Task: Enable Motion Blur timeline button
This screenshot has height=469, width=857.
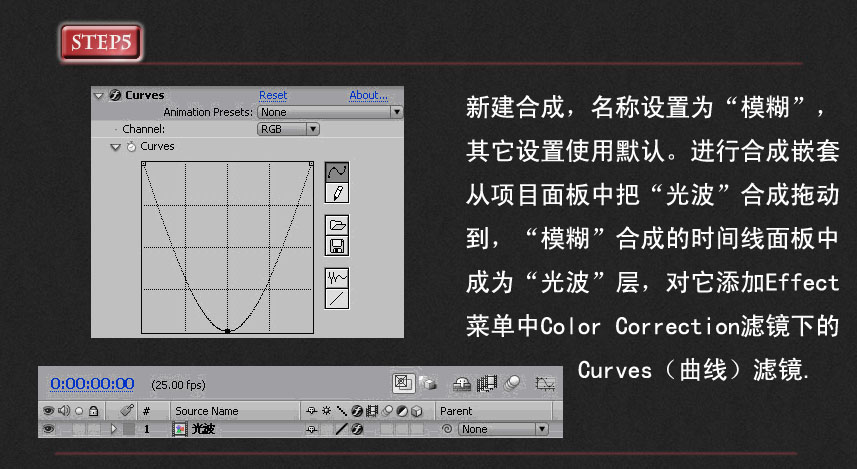Action: click(x=512, y=383)
